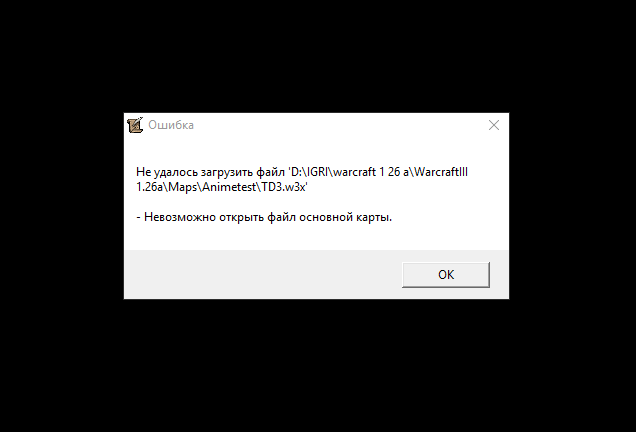
Task: Confirm the error with the OK button
Action: (x=446, y=275)
